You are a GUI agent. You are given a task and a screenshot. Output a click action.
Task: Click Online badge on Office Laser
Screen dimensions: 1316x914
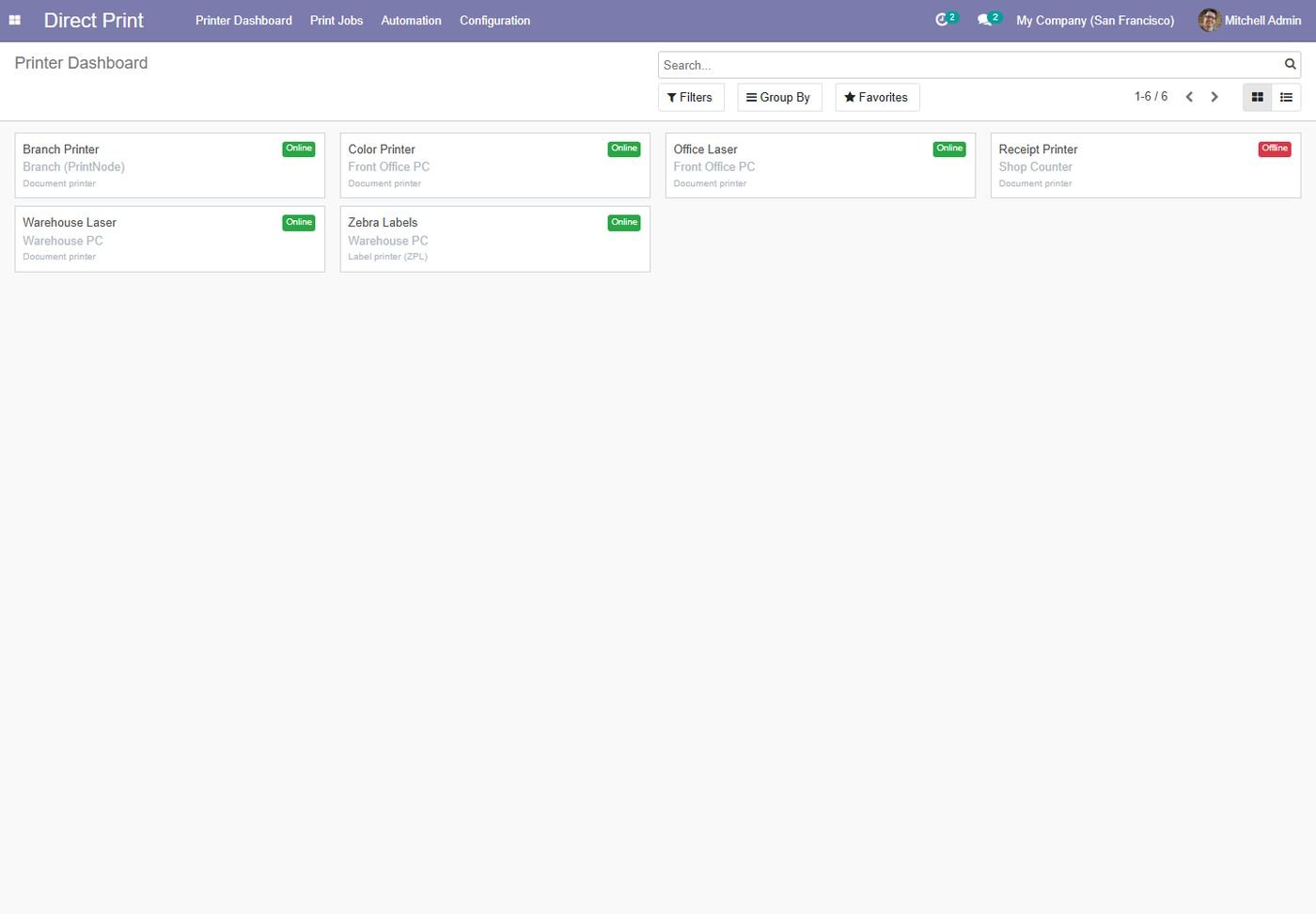[x=949, y=149]
